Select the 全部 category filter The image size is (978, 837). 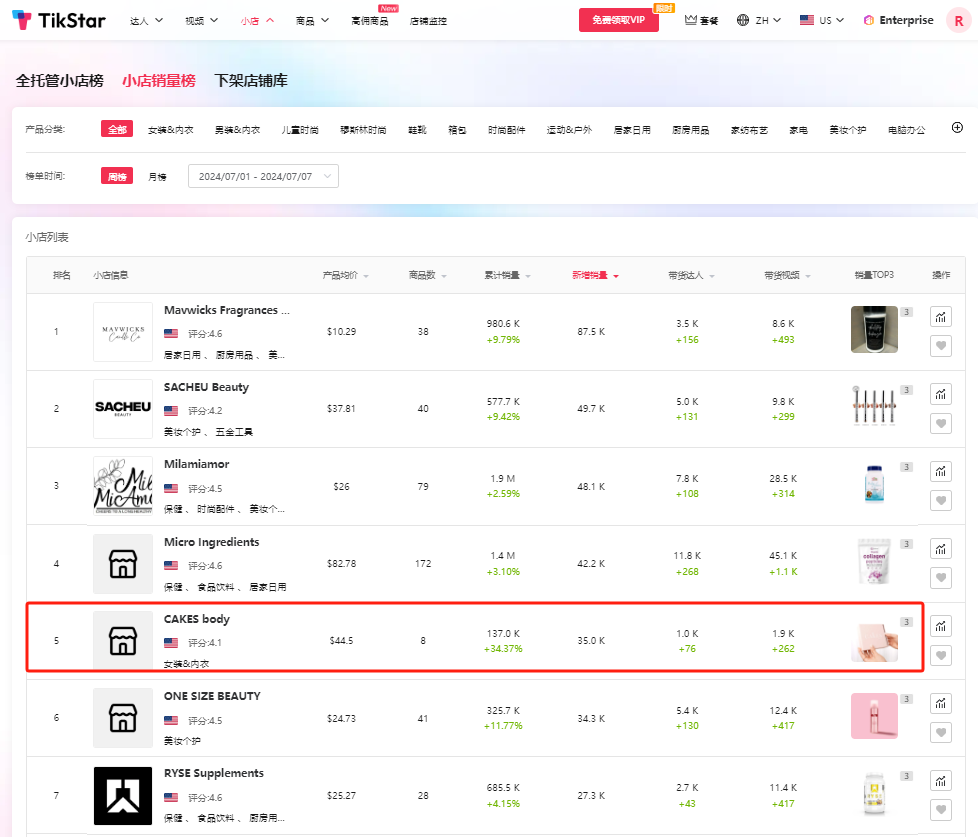117,129
